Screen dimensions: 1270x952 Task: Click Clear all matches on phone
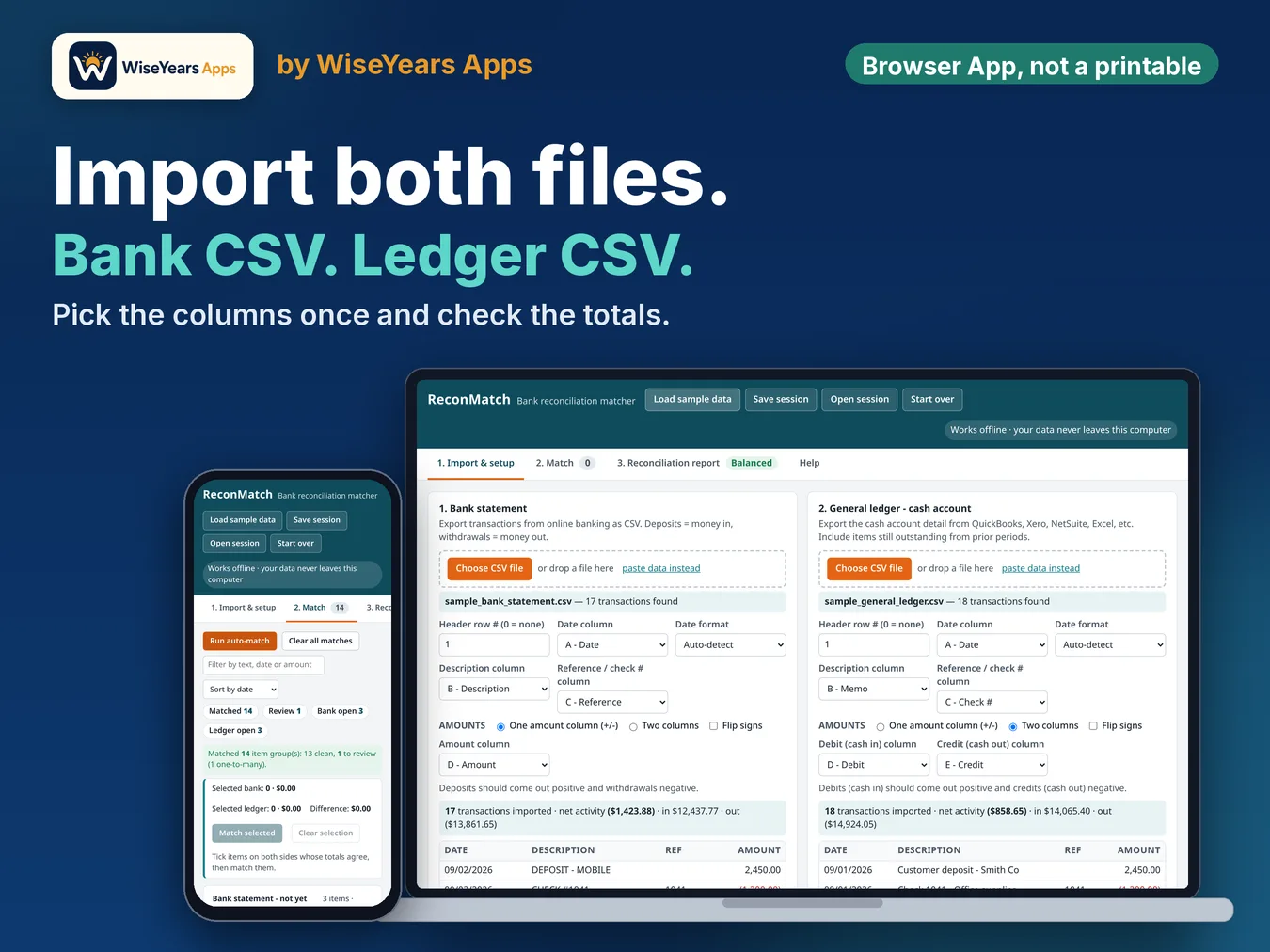pyautogui.click(x=321, y=641)
